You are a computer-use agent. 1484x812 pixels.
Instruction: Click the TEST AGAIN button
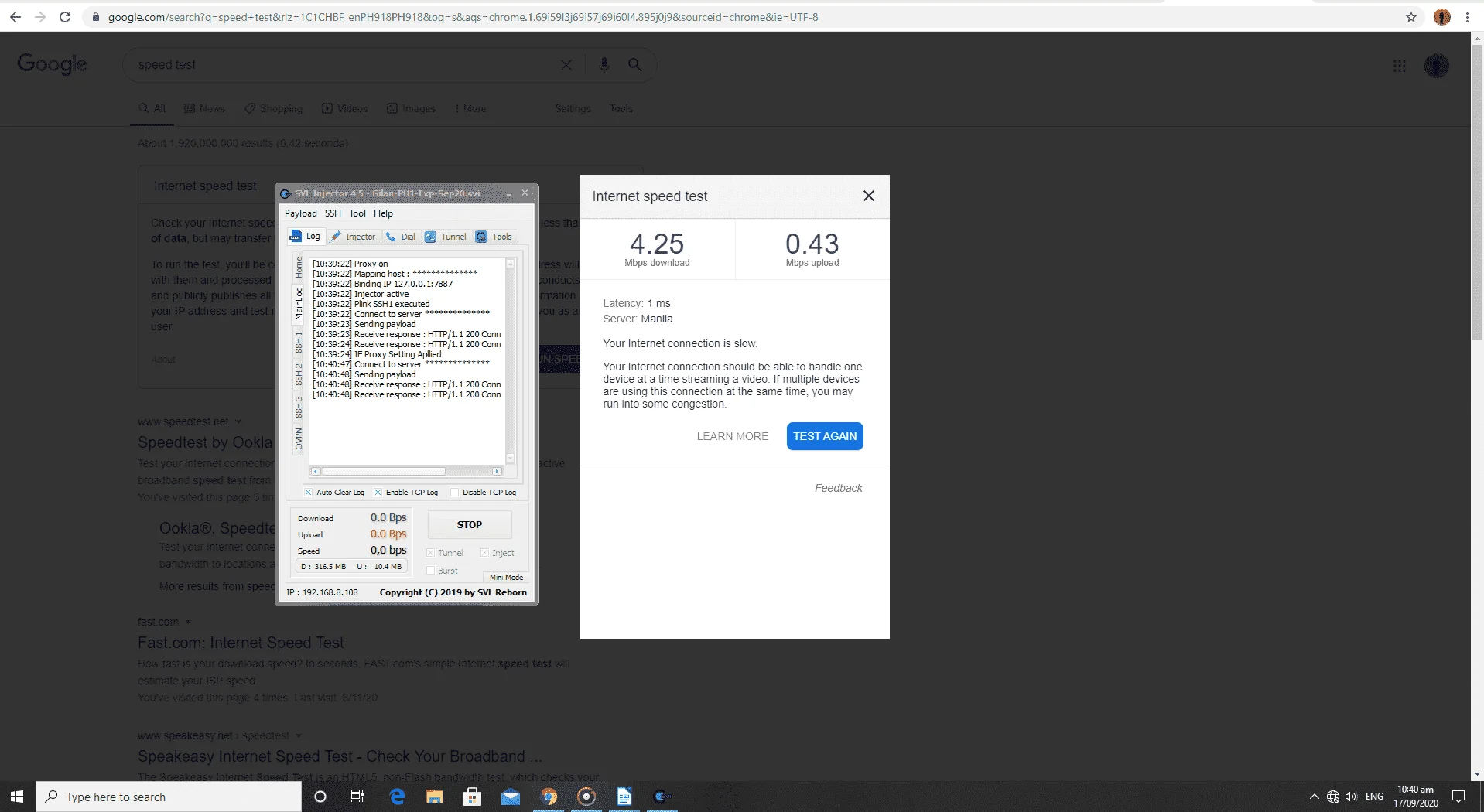point(825,436)
